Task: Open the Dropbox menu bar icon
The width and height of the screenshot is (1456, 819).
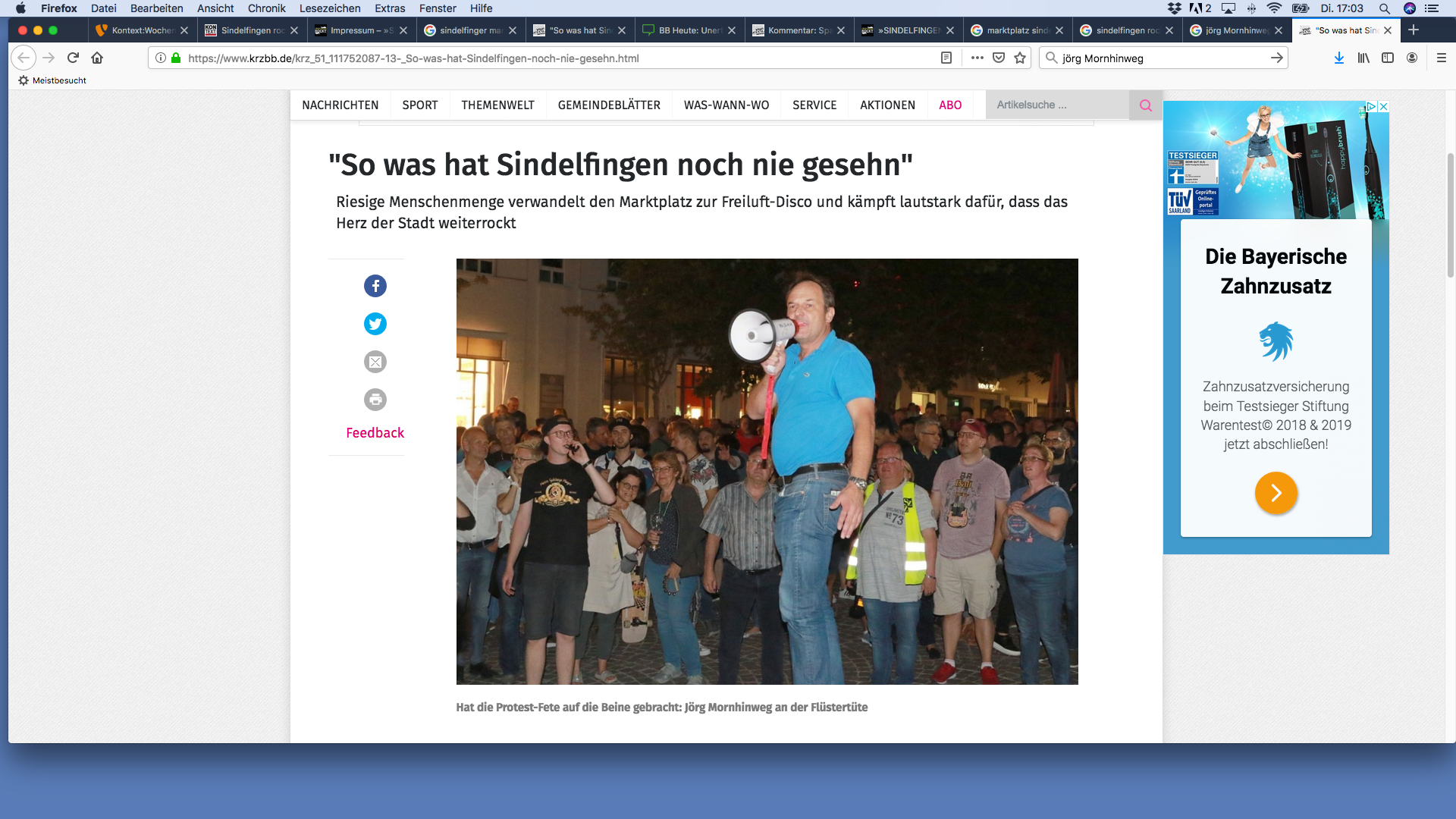Action: 1175,8
